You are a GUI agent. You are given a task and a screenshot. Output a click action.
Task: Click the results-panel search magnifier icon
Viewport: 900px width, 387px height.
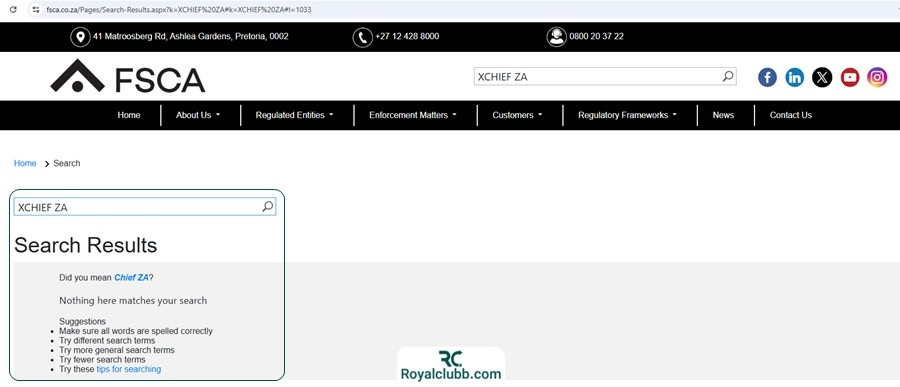click(267, 207)
